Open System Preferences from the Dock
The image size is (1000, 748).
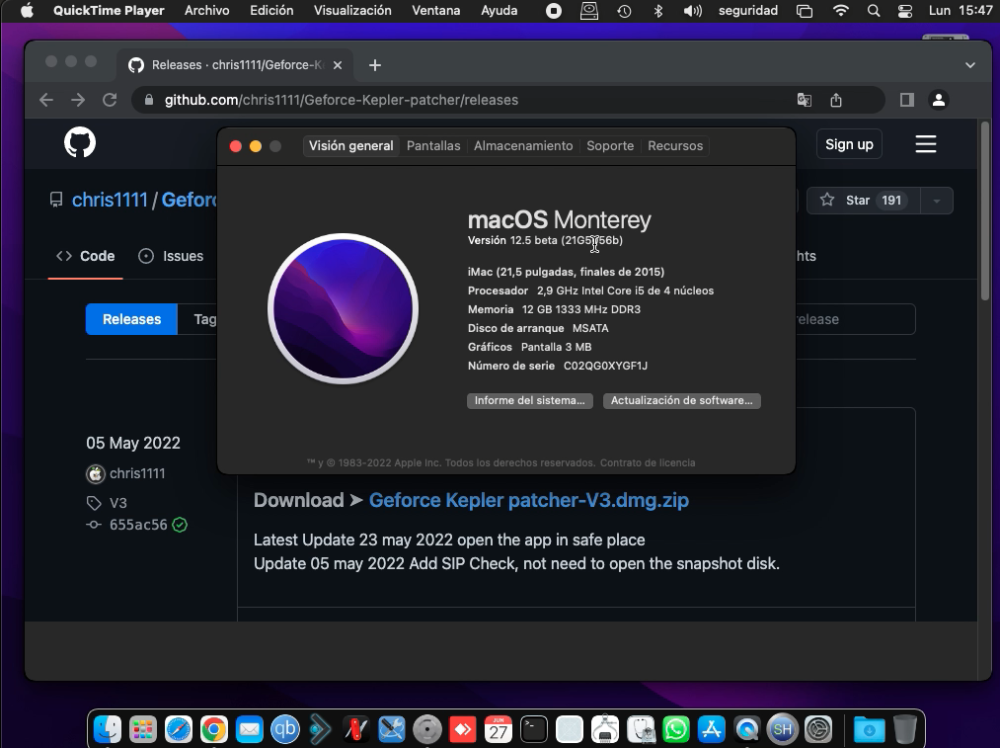818,729
